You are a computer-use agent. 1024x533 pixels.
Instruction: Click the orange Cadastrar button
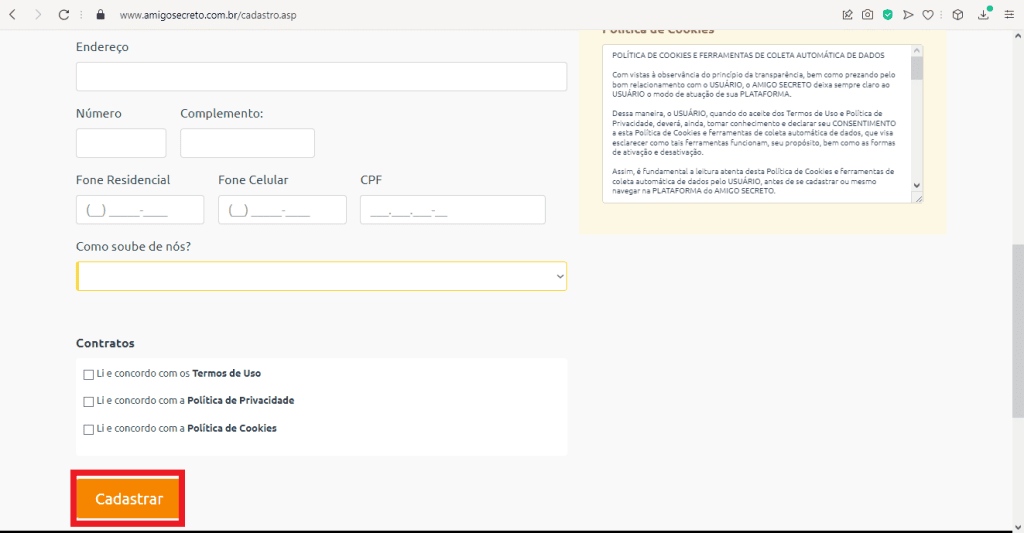click(x=128, y=498)
